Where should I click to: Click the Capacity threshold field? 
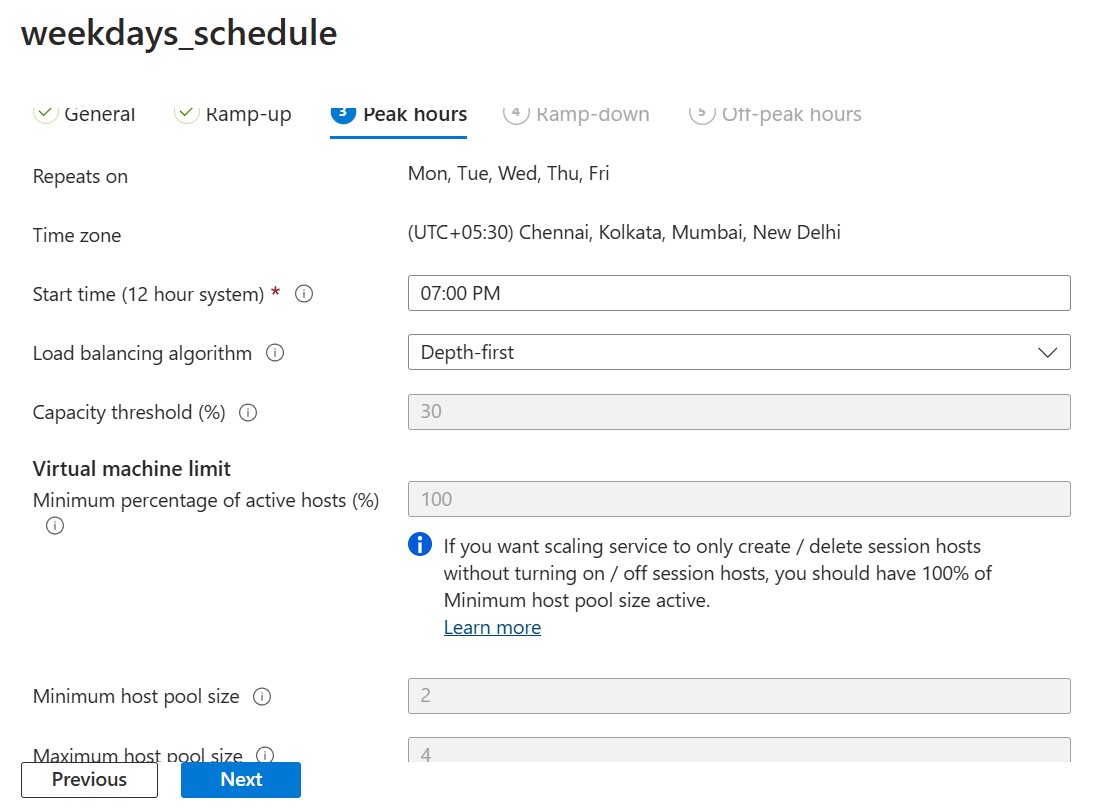click(738, 412)
